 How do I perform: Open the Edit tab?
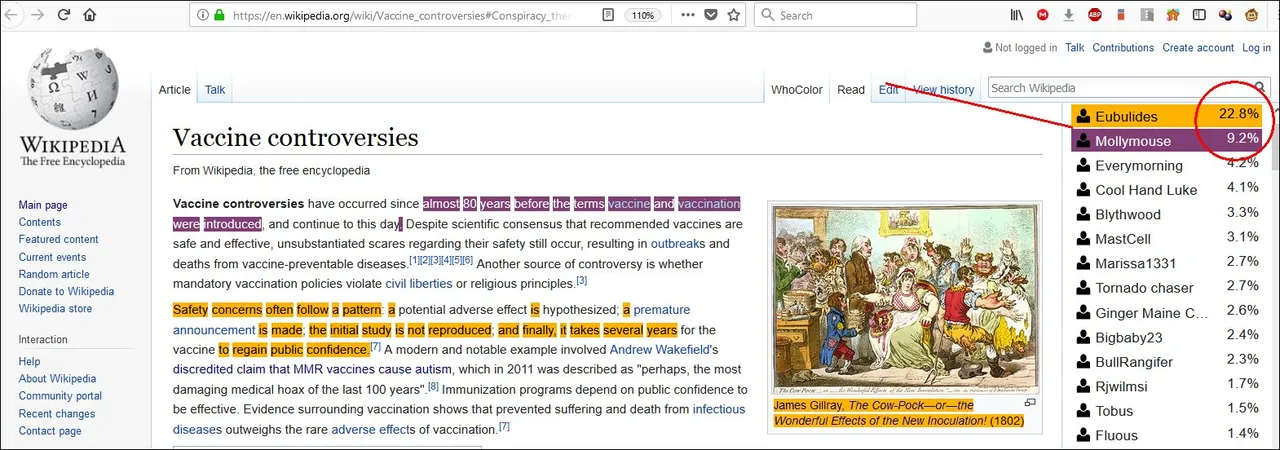(x=888, y=90)
